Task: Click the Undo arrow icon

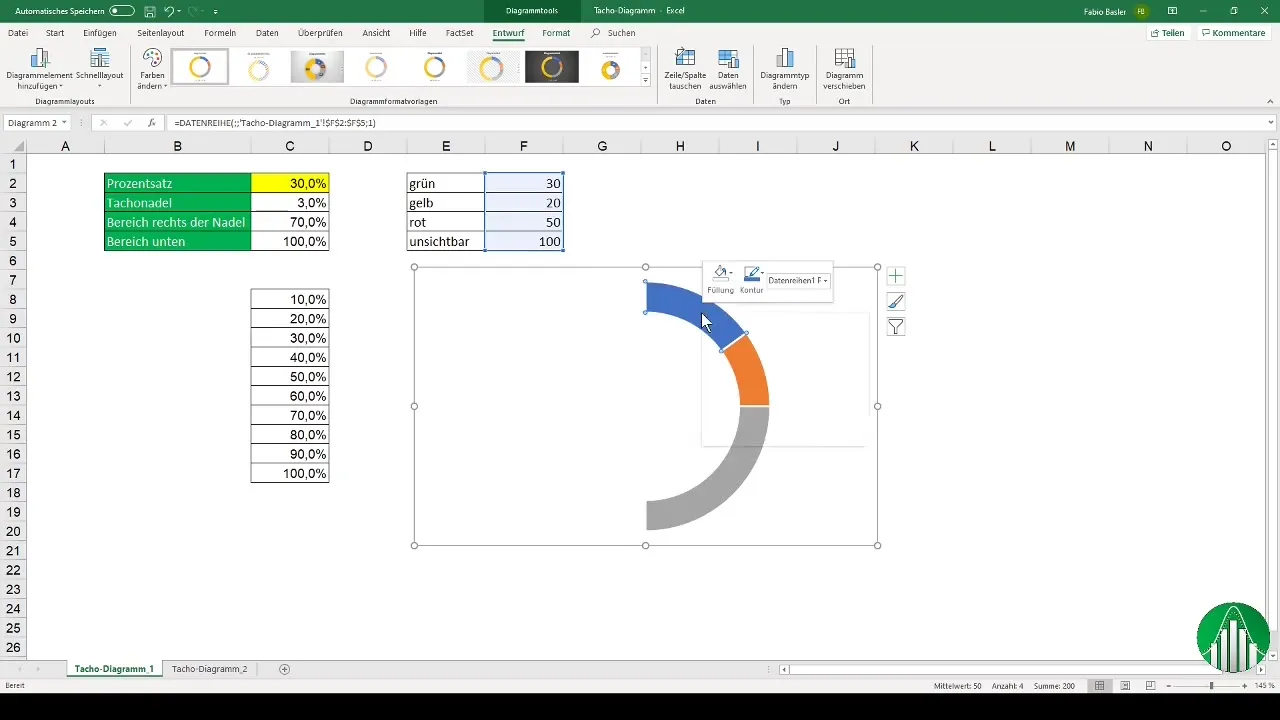Action: tap(169, 10)
